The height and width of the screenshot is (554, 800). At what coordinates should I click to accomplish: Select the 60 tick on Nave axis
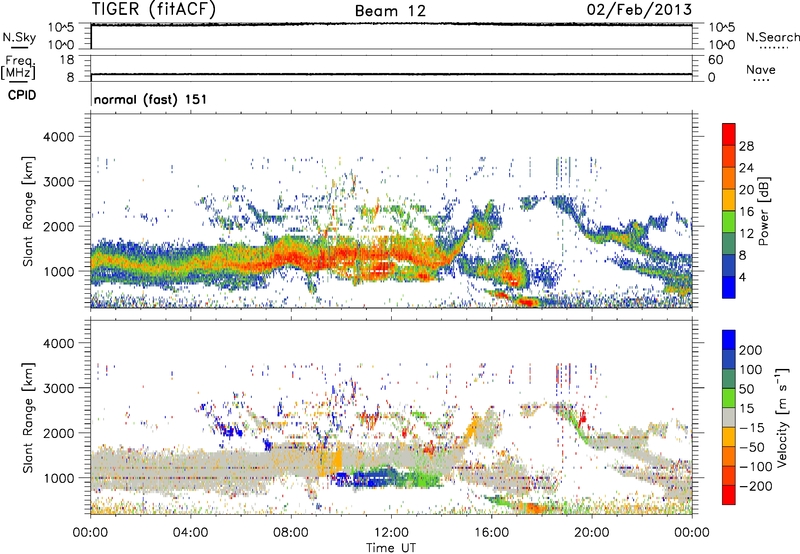coord(716,60)
